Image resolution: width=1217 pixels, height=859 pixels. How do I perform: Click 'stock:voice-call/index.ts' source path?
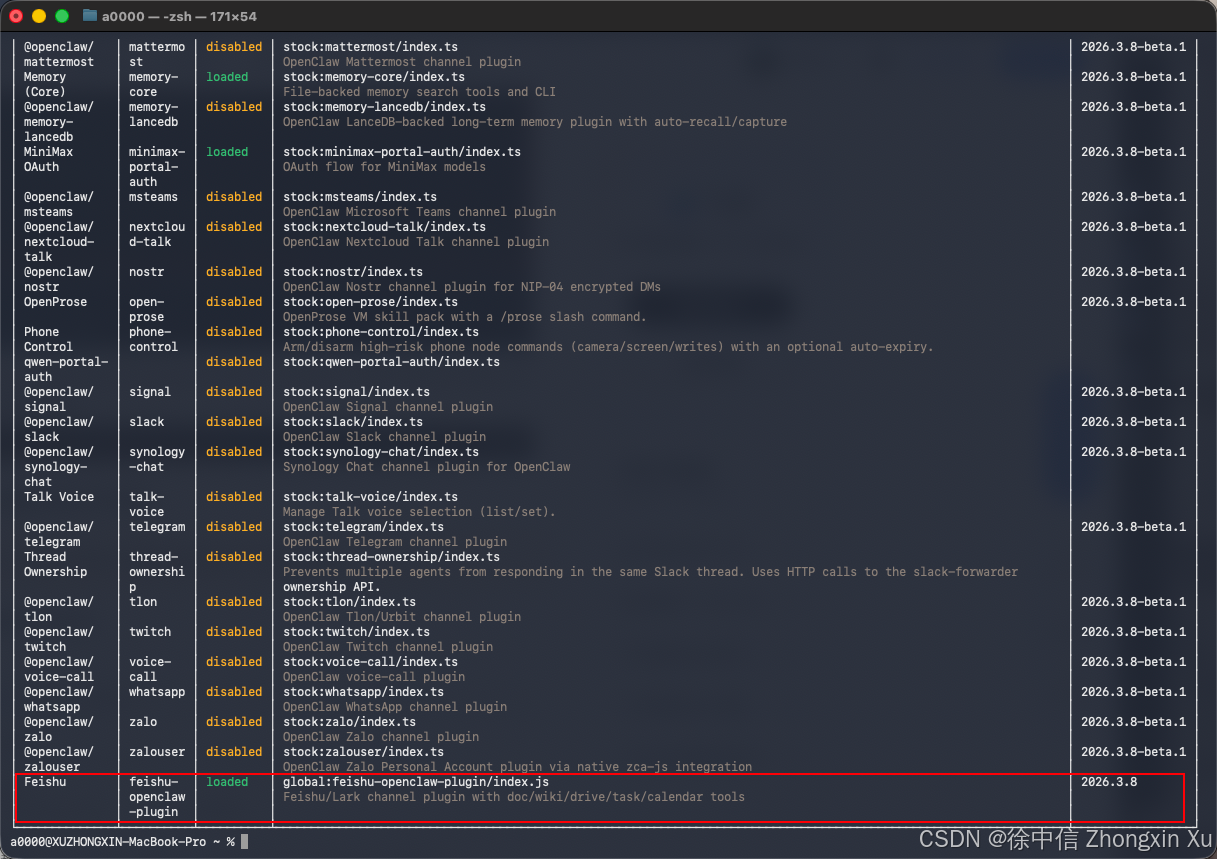click(370, 662)
